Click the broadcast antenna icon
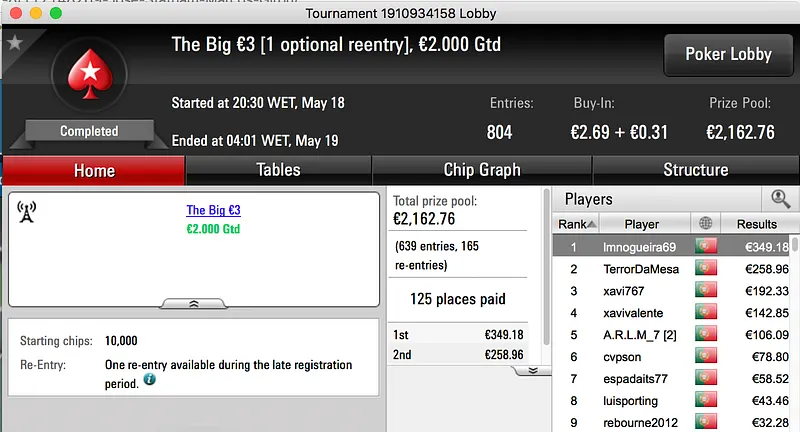Image resolution: width=800 pixels, height=432 pixels. coord(27,212)
